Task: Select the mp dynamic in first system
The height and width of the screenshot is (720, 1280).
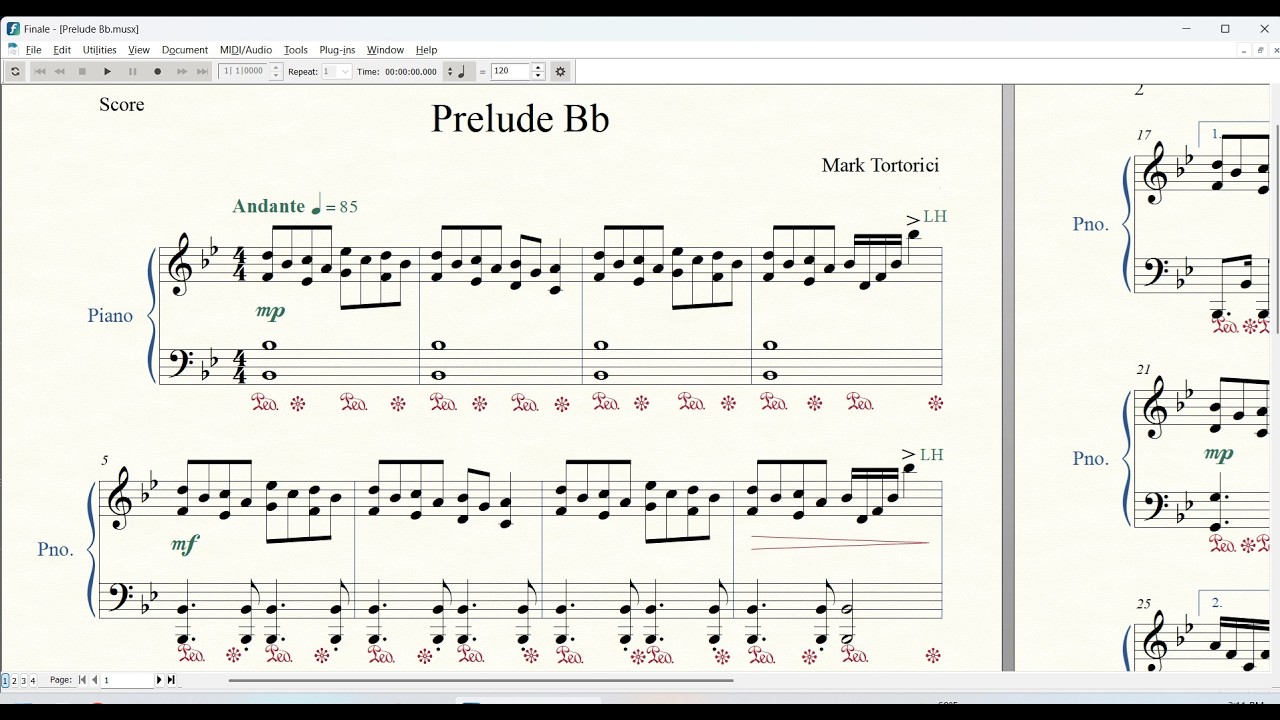Action: tap(271, 312)
